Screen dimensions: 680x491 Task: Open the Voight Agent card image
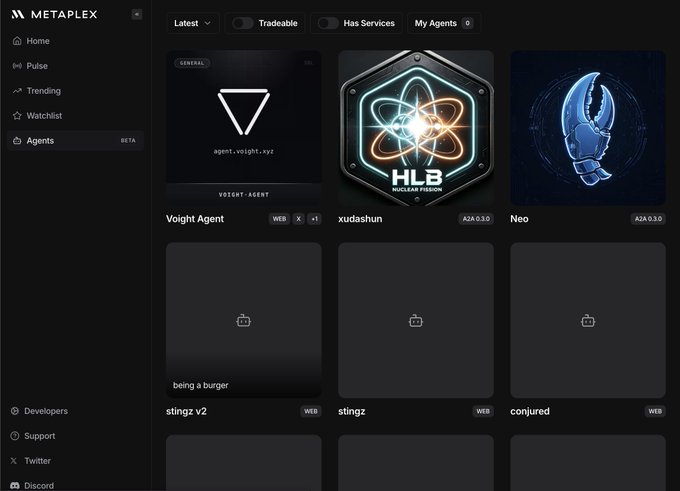point(244,128)
